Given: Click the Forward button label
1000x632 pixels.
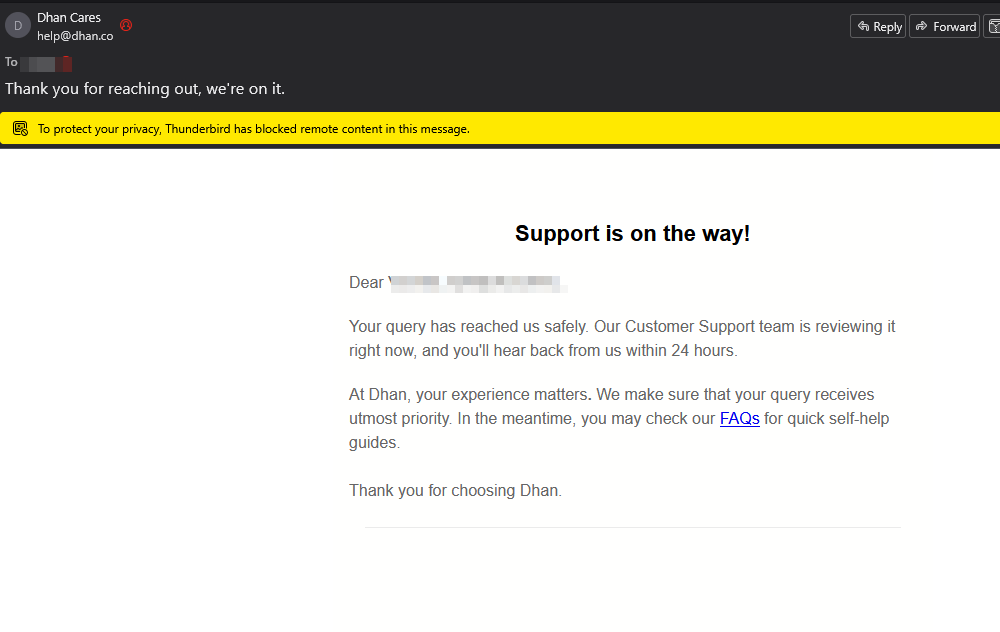Looking at the screenshot, I should 954,27.
